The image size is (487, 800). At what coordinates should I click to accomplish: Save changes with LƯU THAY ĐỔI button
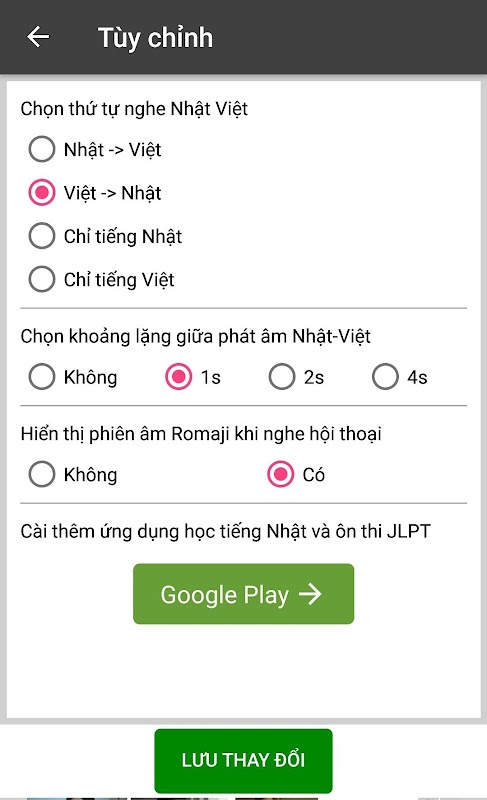point(243,760)
